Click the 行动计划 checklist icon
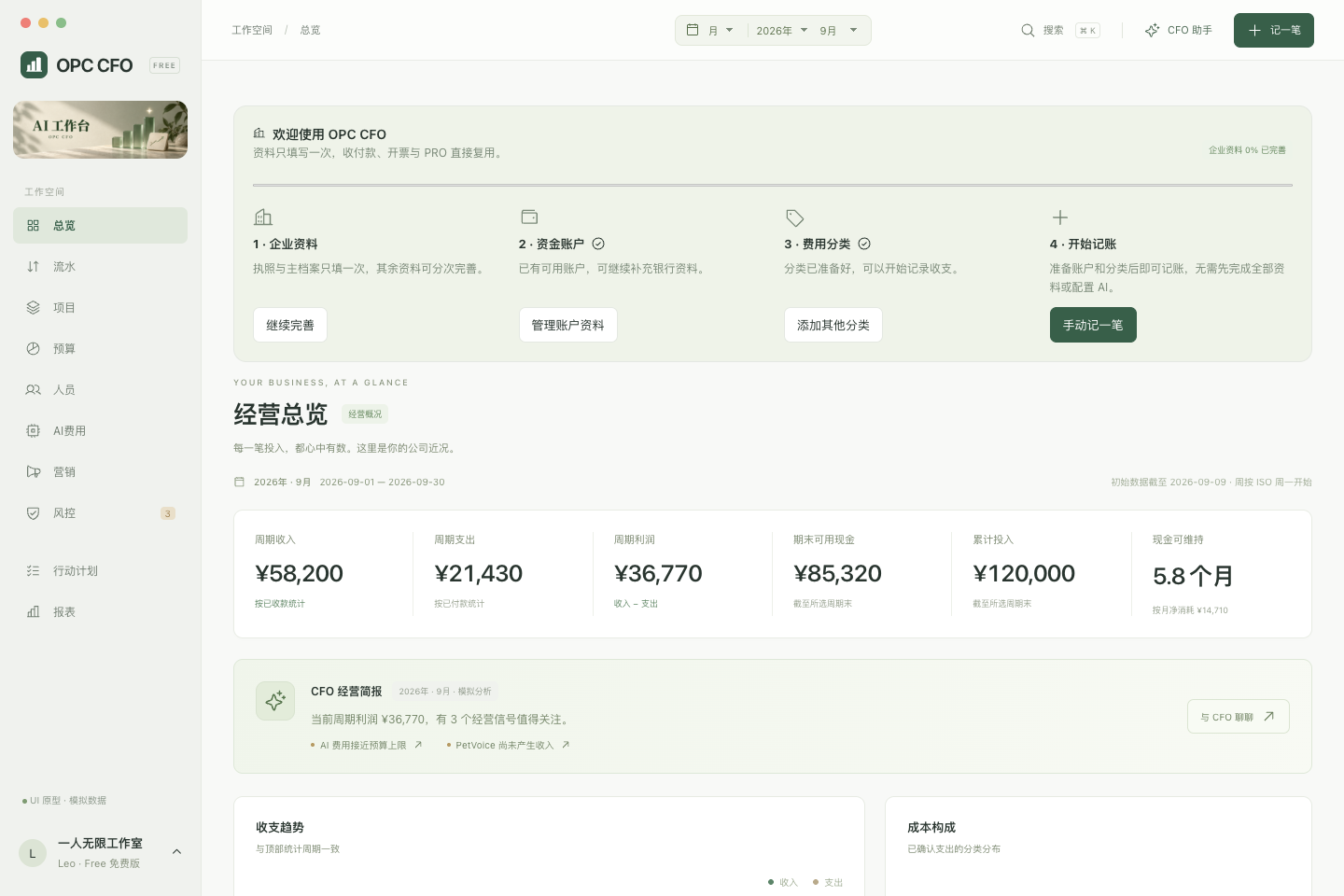Screen dimensions: 1344x896 point(34,570)
